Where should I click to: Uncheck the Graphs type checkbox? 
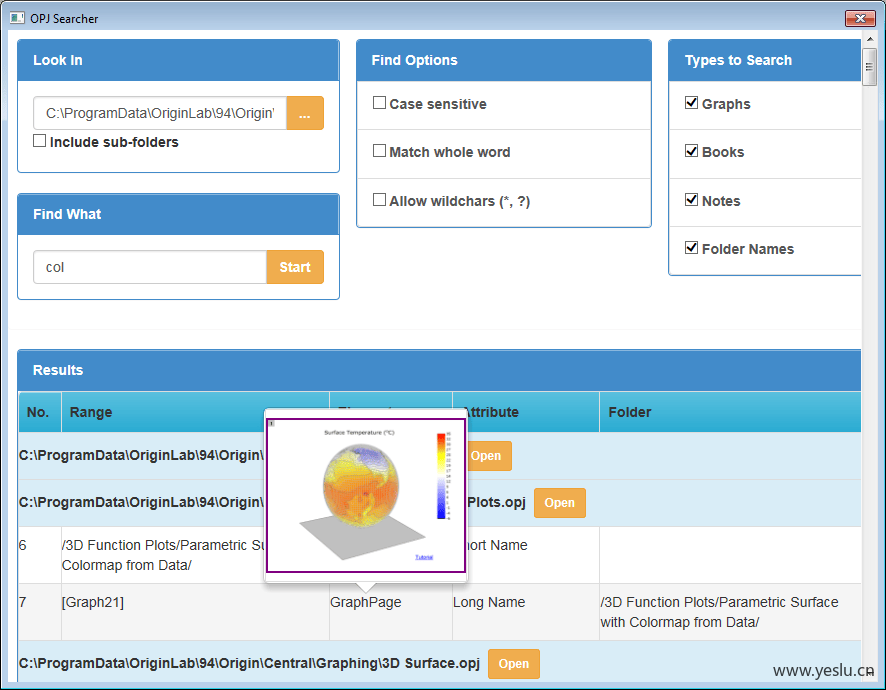tap(691, 103)
